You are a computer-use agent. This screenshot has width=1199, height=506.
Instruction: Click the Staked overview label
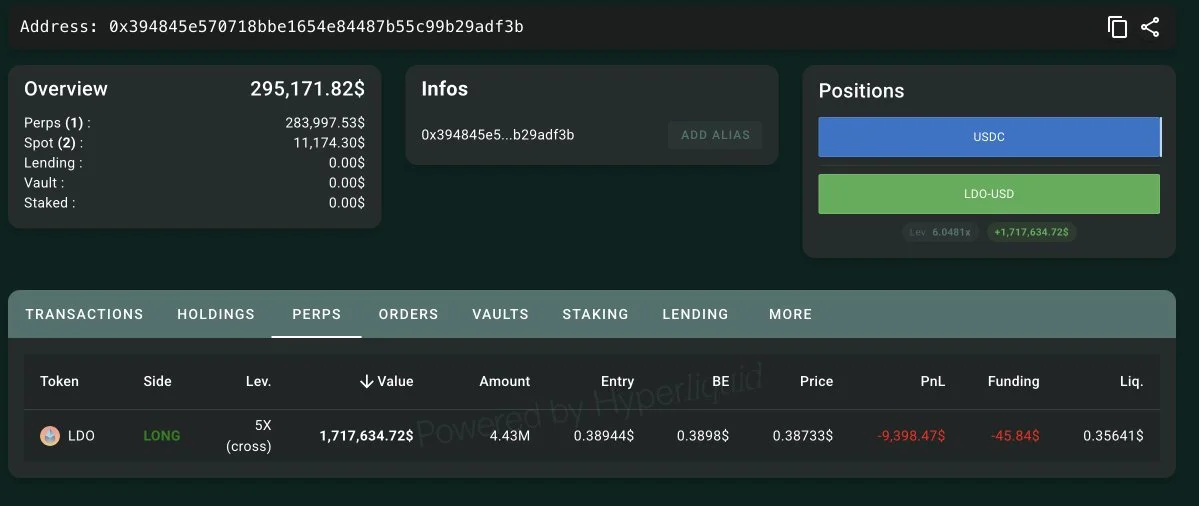coord(50,203)
